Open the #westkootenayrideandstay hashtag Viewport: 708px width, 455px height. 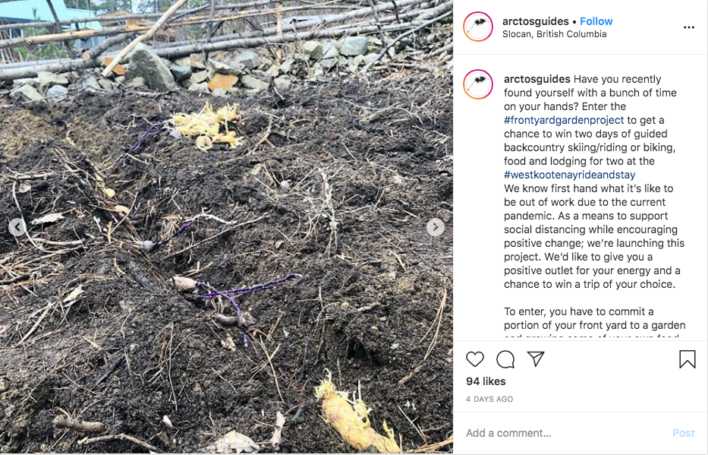point(569,175)
